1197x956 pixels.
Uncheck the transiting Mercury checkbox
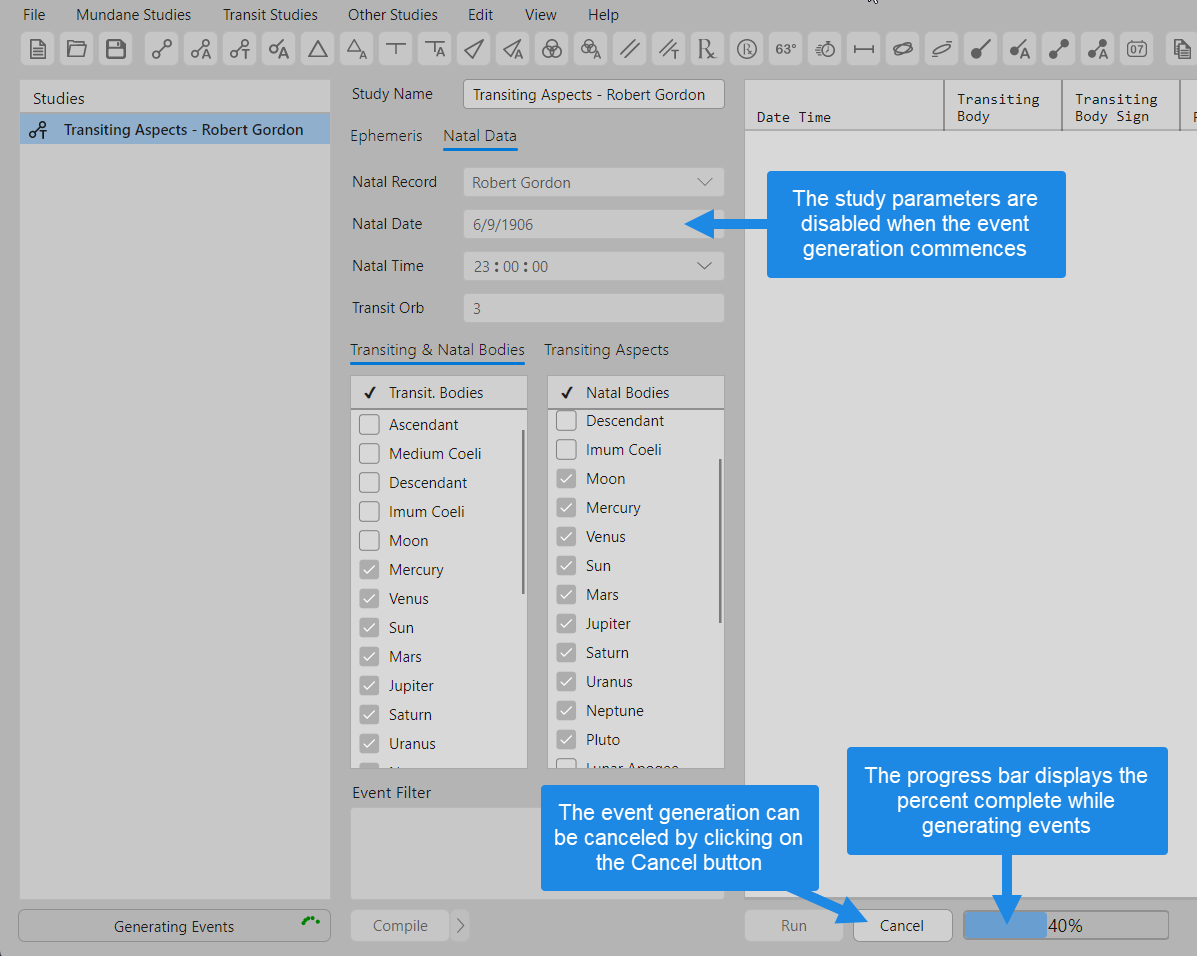pyautogui.click(x=369, y=570)
